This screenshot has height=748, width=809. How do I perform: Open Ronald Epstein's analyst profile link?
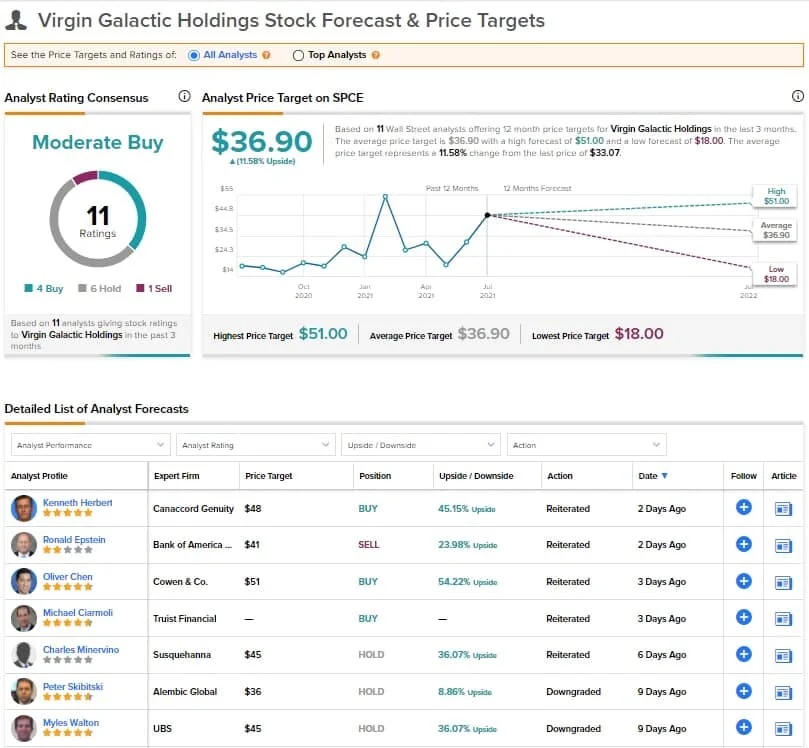point(74,540)
